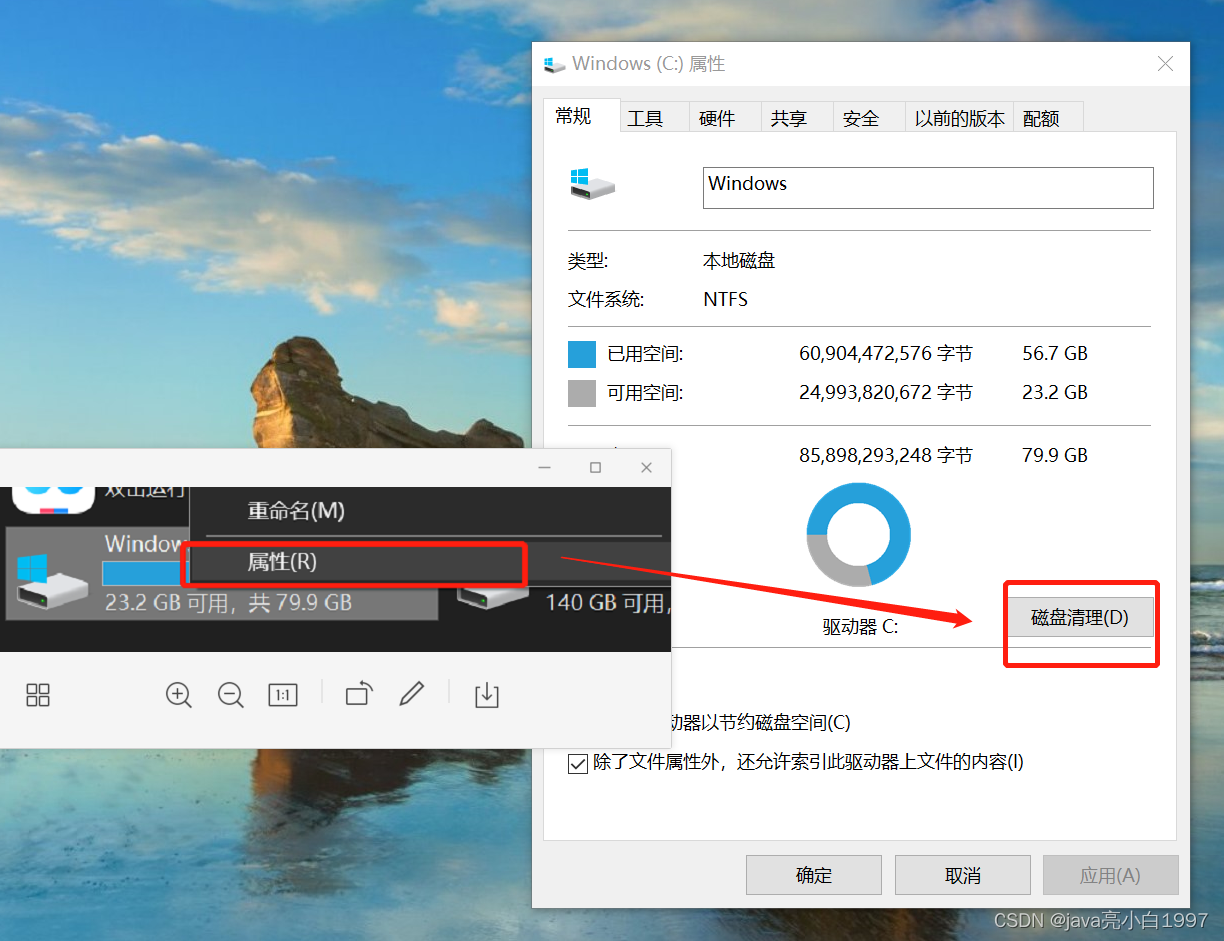Click the 本地磁盘 type value

coord(739,261)
